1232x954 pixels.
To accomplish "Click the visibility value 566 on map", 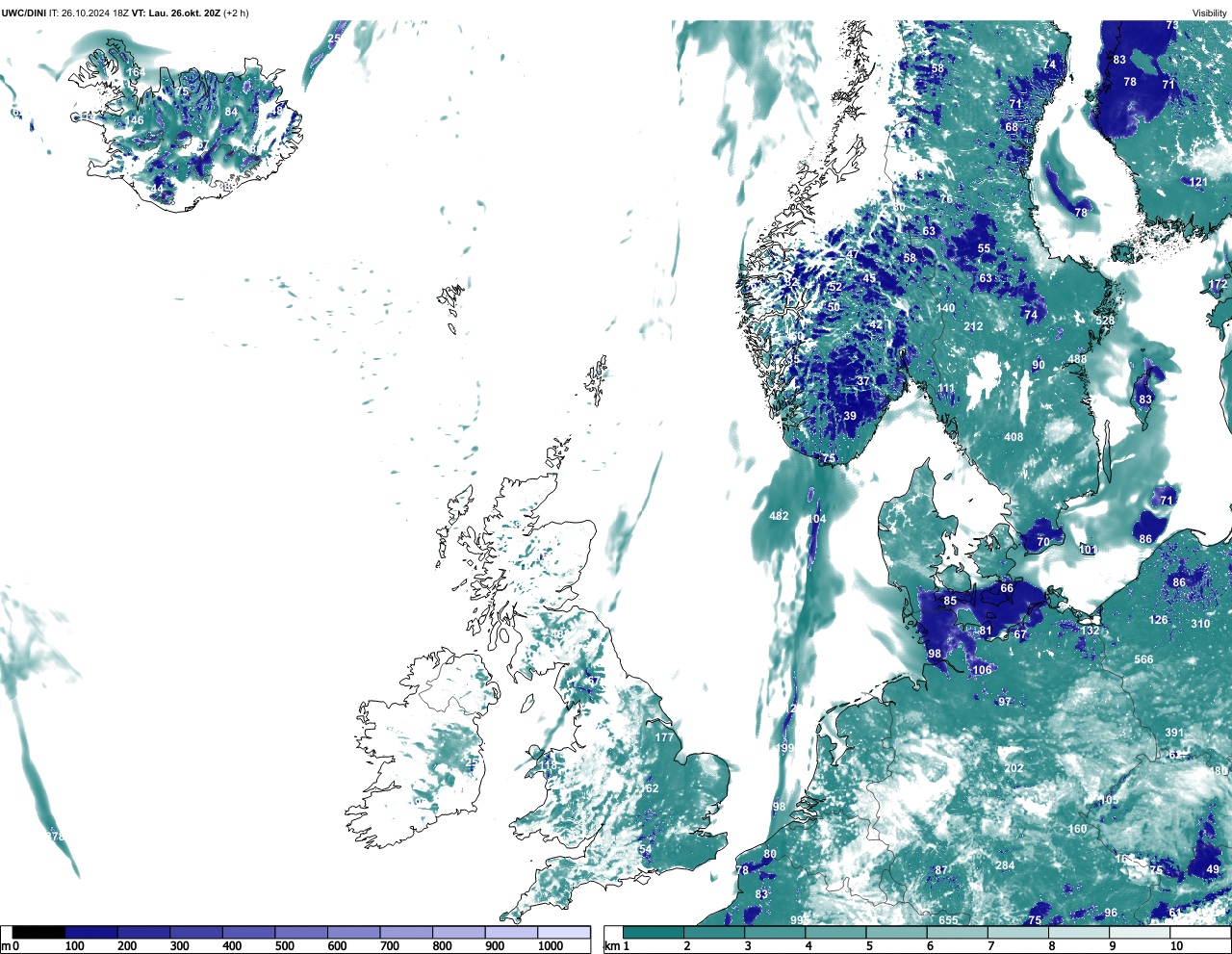I will (x=1143, y=659).
